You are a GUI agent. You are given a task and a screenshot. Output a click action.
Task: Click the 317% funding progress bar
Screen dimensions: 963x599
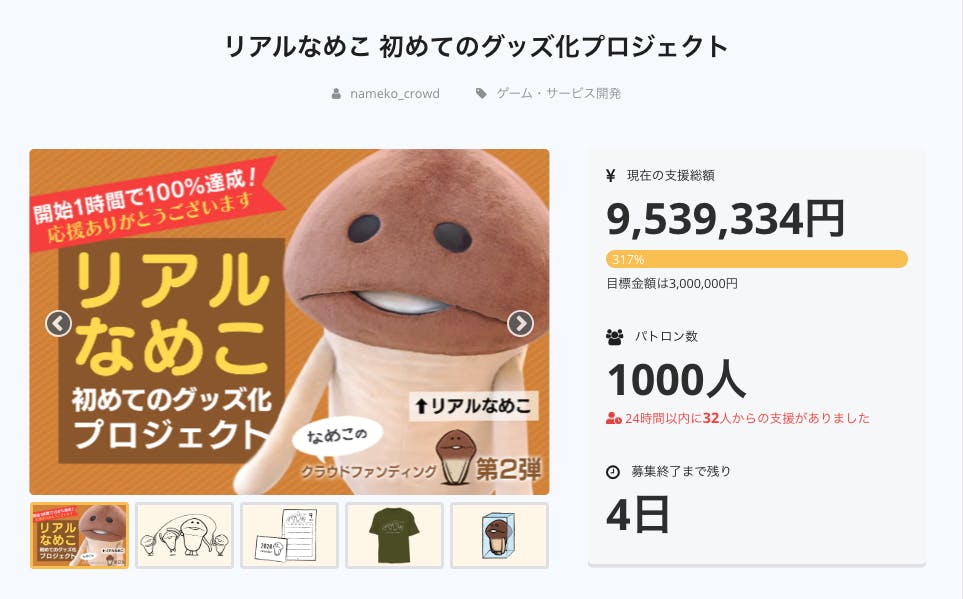tap(757, 259)
